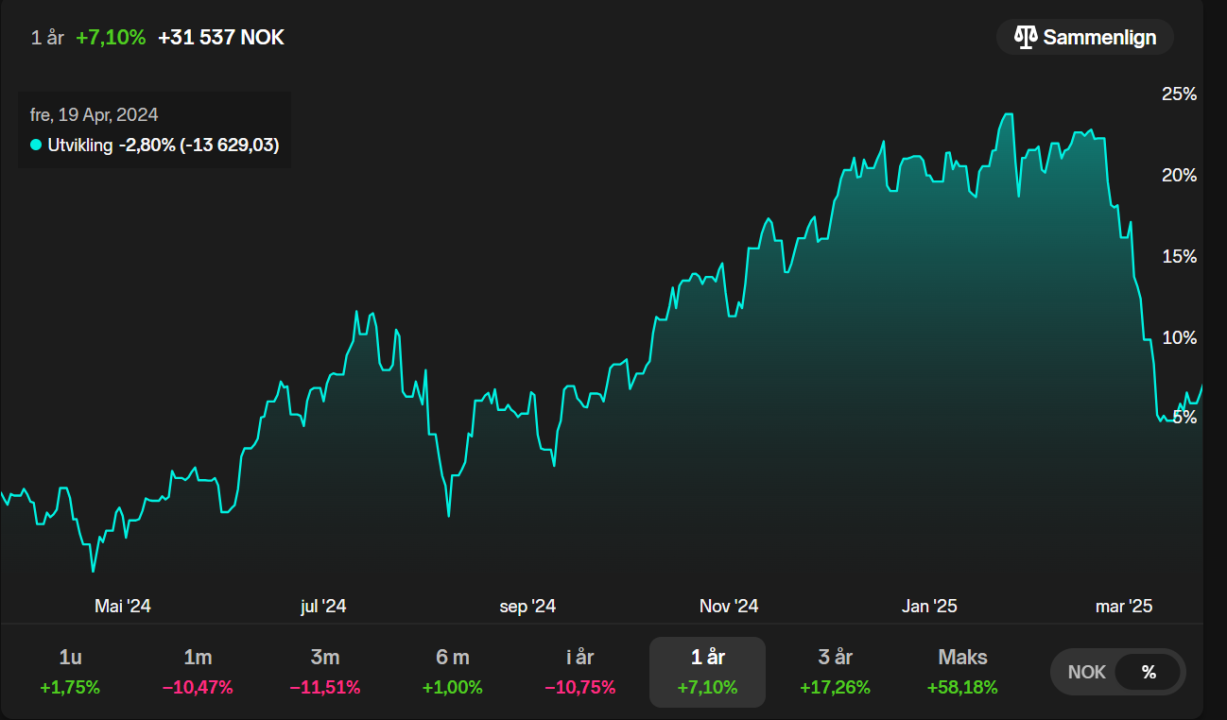The height and width of the screenshot is (720, 1227).
Task: Select the 3m time range
Action: pos(325,672)
